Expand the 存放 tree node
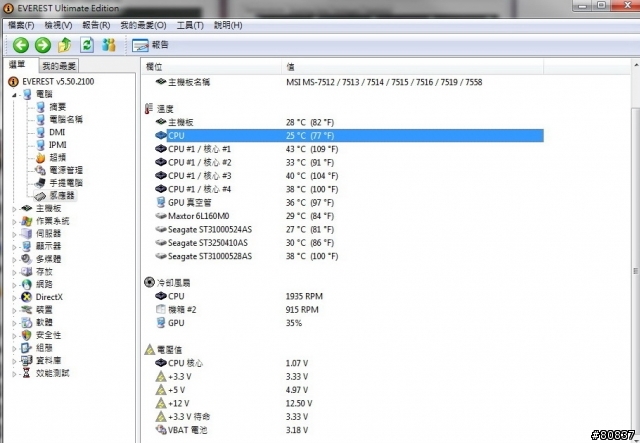Image resolution: width=640 pixels, height=443 pixels. click(14, 272)
